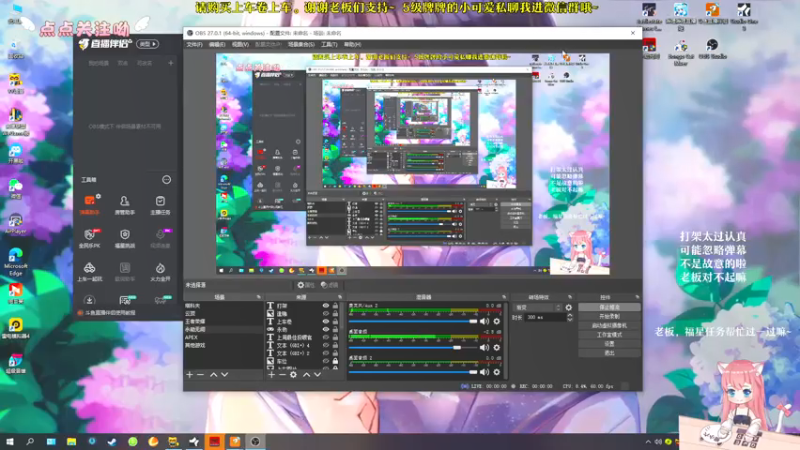800x450 pixels.
Task: Click the 开始录制 button in Controls
Action: click(x=609, y=316)
